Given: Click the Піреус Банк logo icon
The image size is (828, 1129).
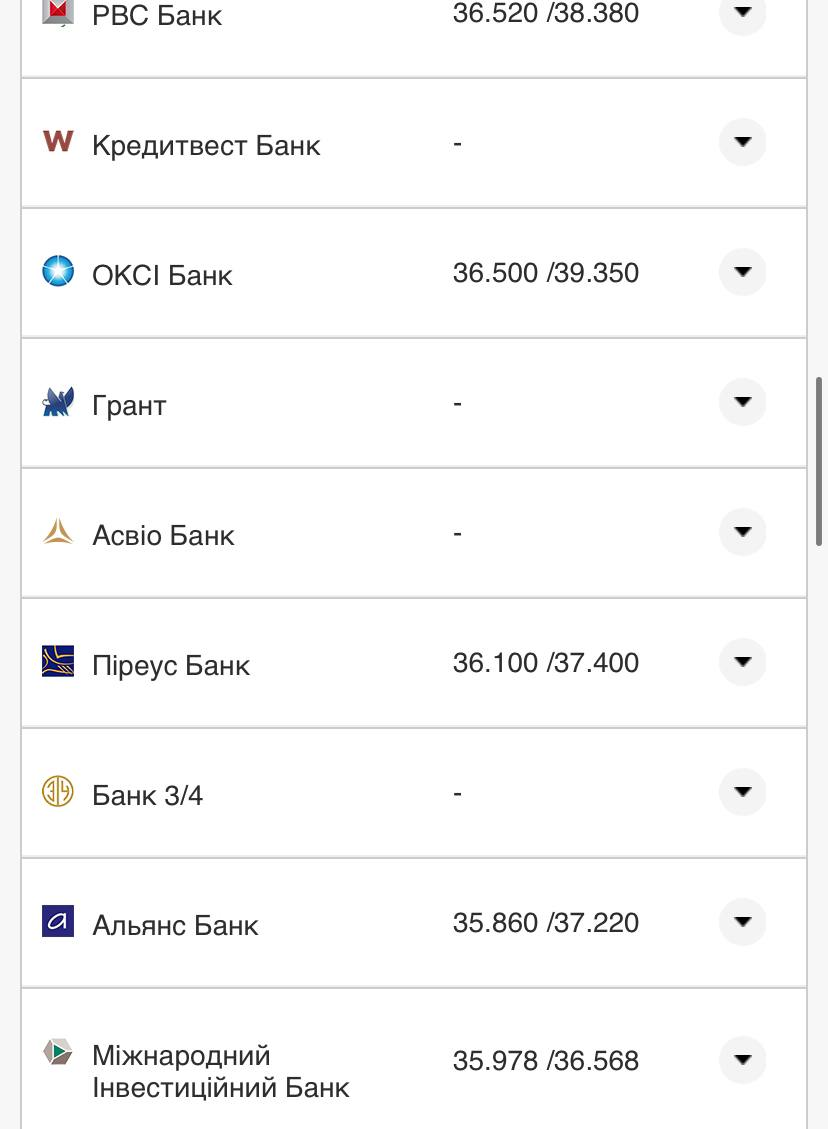Looking at the screenshot, I should point(58,662).
